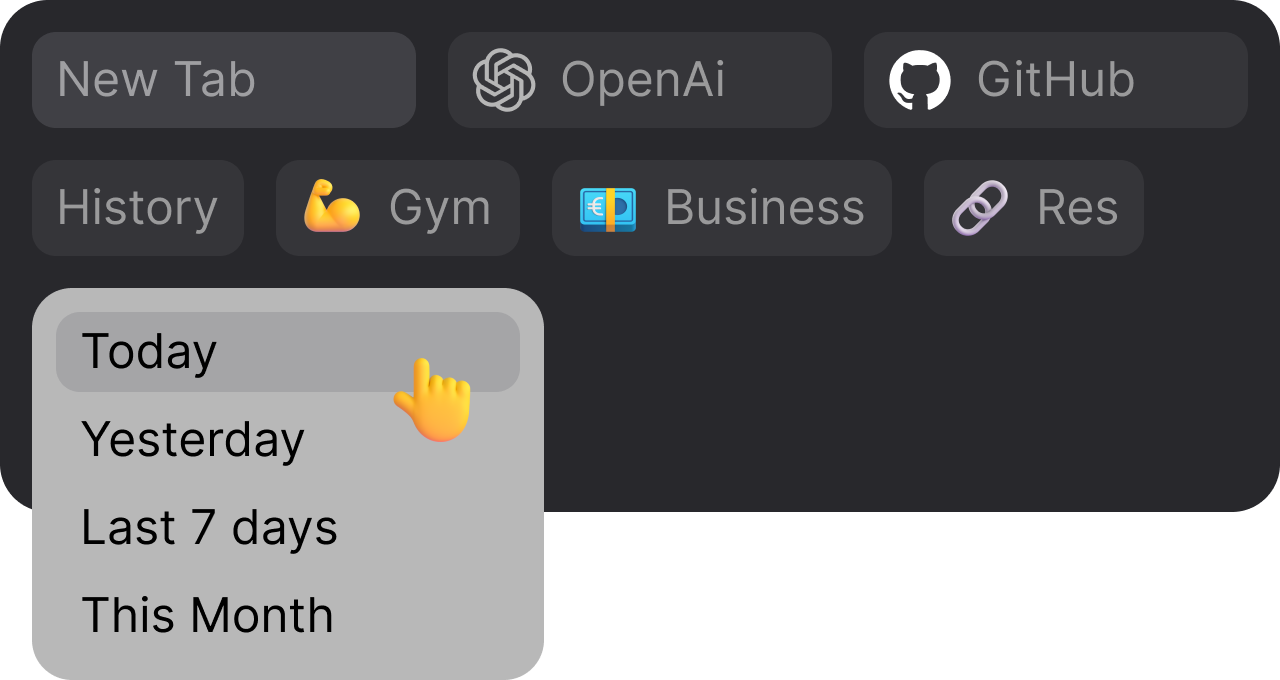Click the pointing hand emoji
The width and height of the screenshot is (1280, 680).
tap(432, 400)
